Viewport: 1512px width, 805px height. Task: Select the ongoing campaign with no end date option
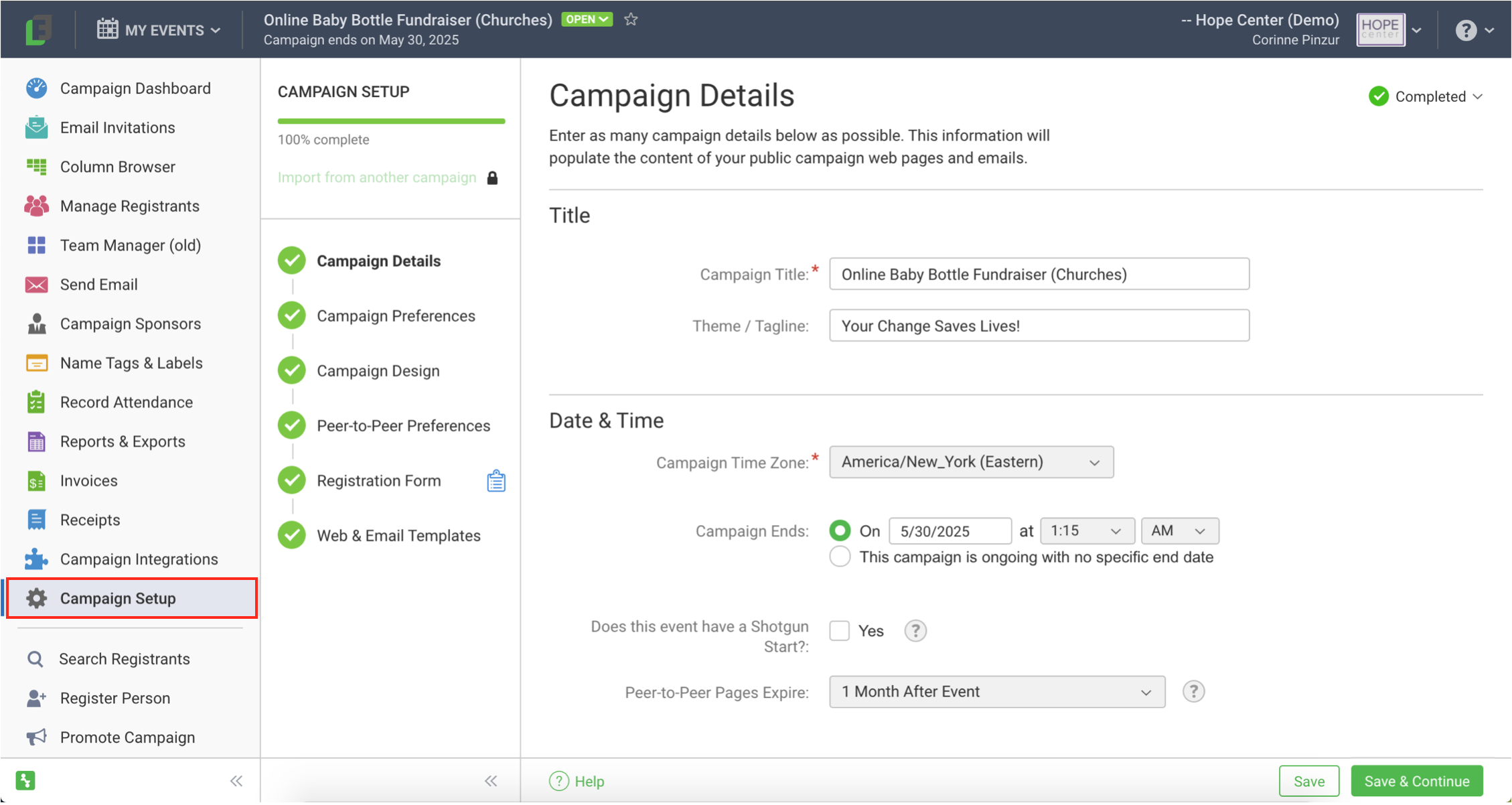pyautogui.click(x=840, y=557)
